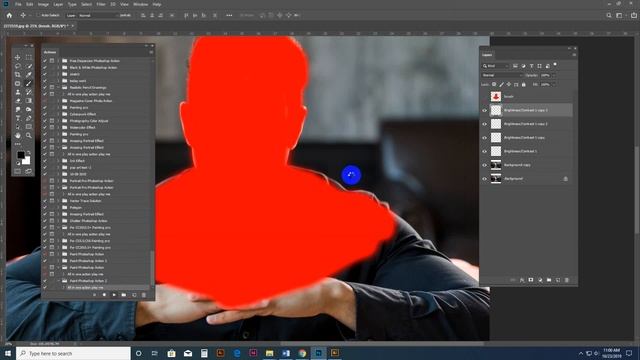Hide the Brightness/Contrast 1 copy 2 layer

pyautogui.click(x=484, y=124)
